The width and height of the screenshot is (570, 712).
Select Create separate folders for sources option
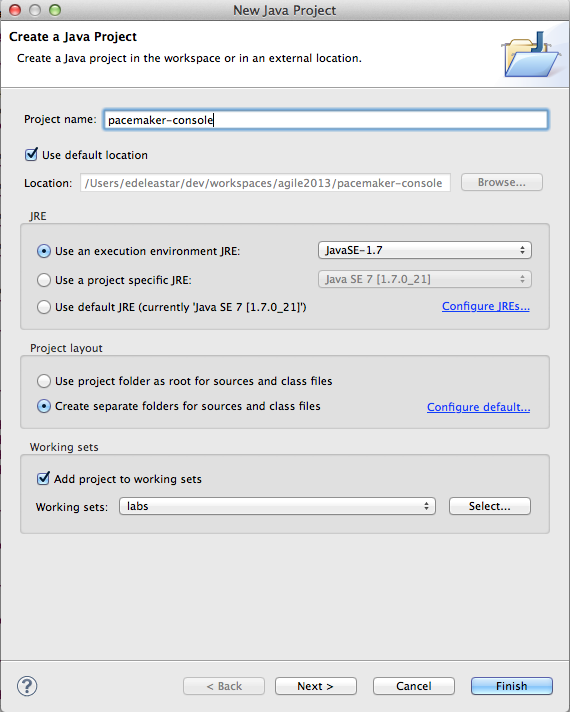[44, 406]
